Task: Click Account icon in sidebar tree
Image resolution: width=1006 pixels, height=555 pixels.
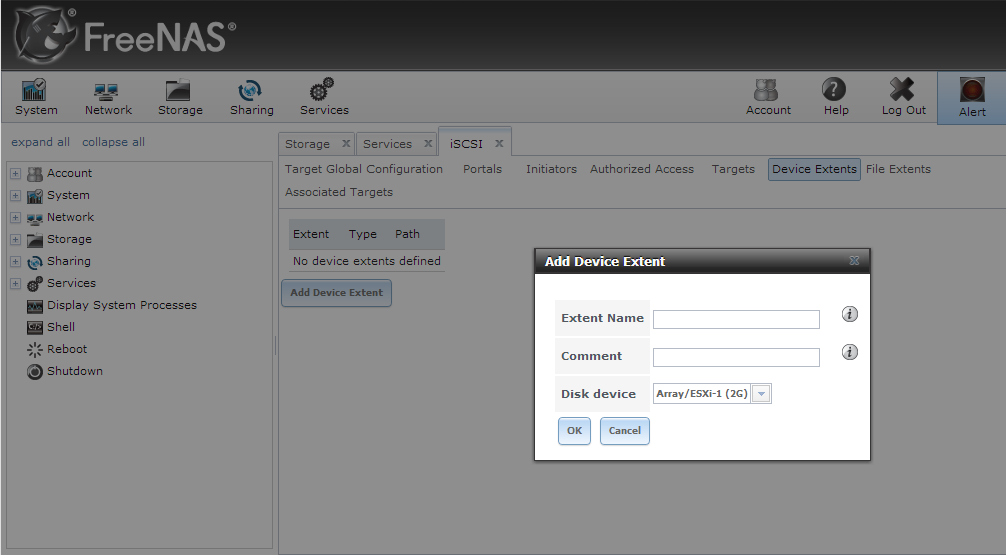Action: [x=35, y=174]
